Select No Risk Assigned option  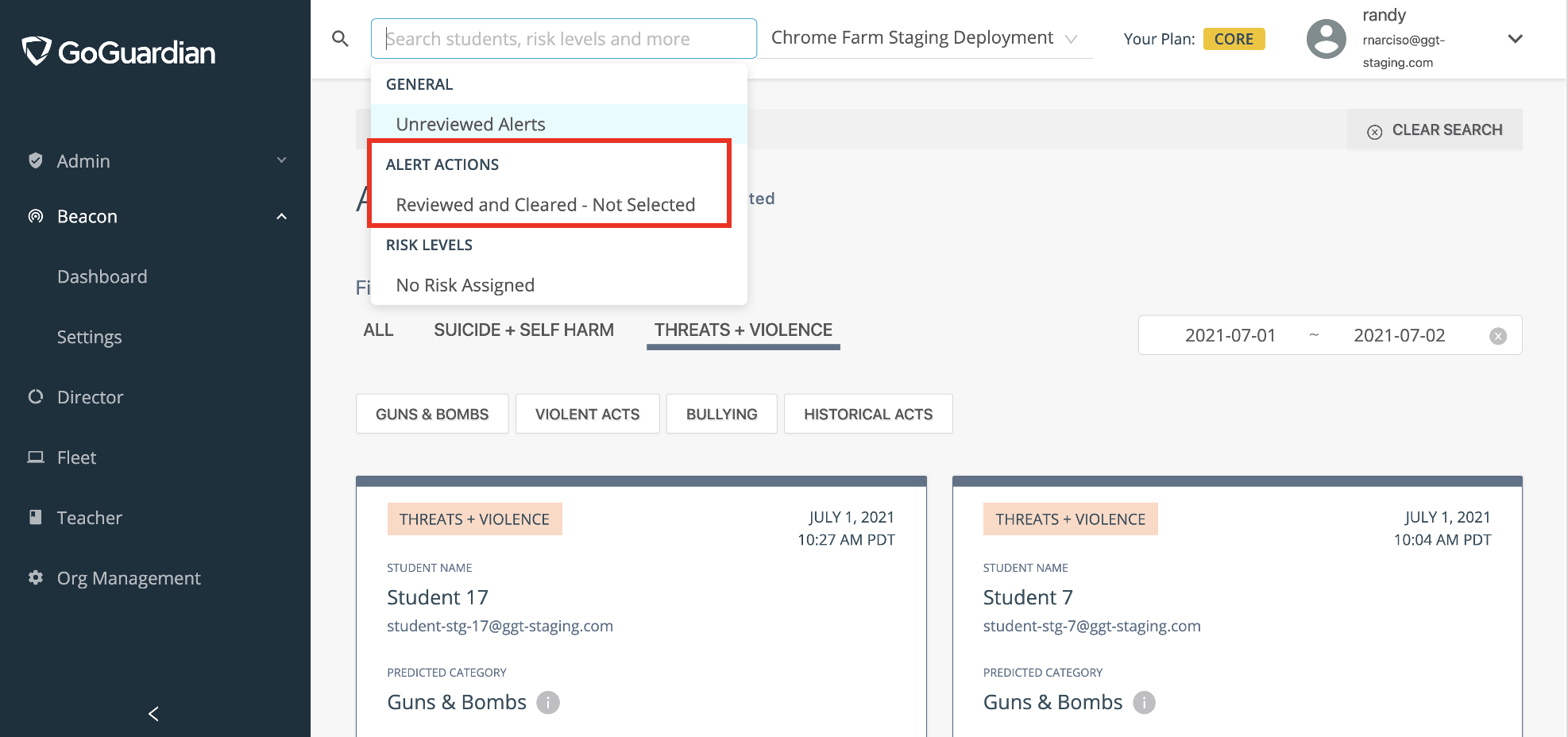coord(559,284)
